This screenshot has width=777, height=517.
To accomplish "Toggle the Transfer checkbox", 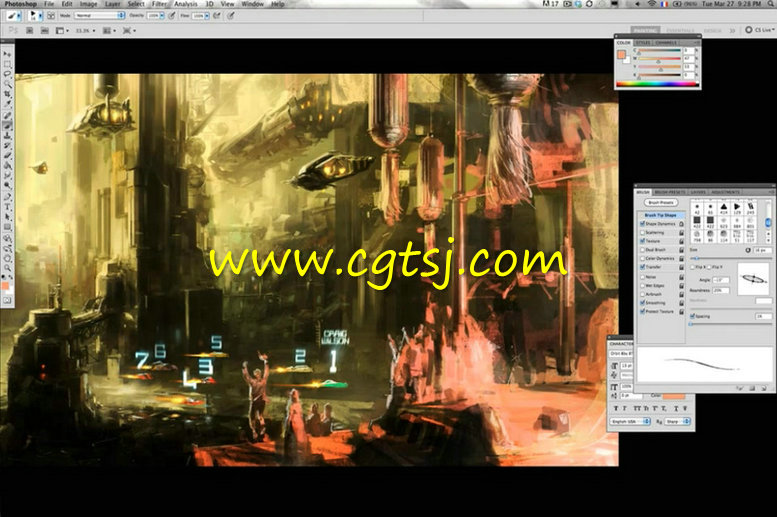I will coord(642,267).
